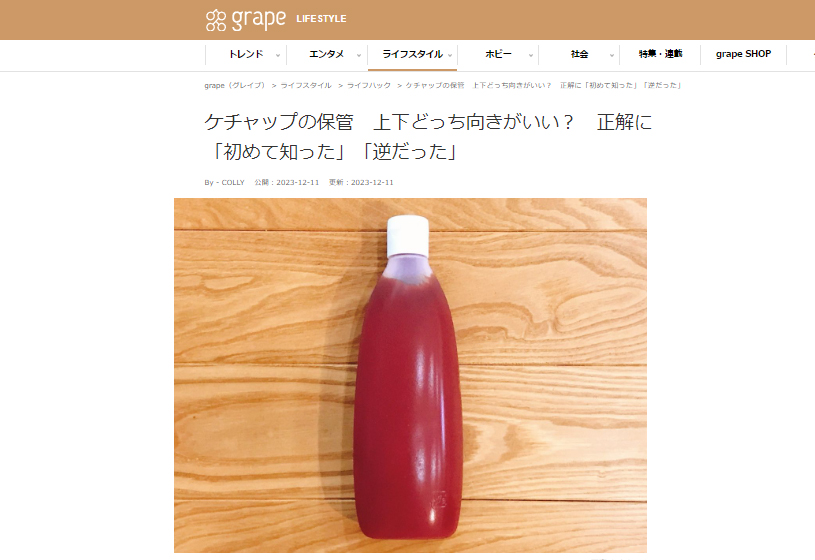
Task: Click the ライフスタイル breadcrumb link
Action: click(x=306, y=85)
